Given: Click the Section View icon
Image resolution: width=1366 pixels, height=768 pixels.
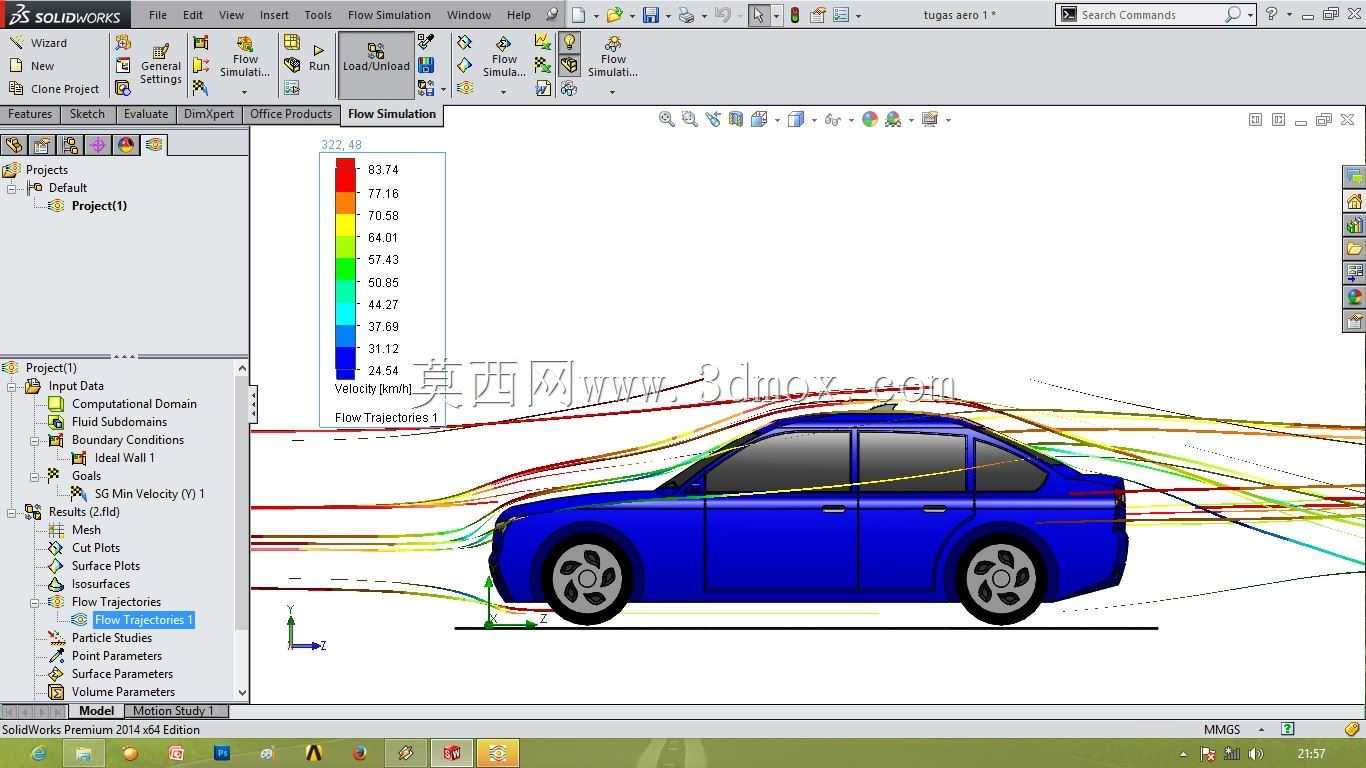Looking at the screenshot, I should coord(736,119).
